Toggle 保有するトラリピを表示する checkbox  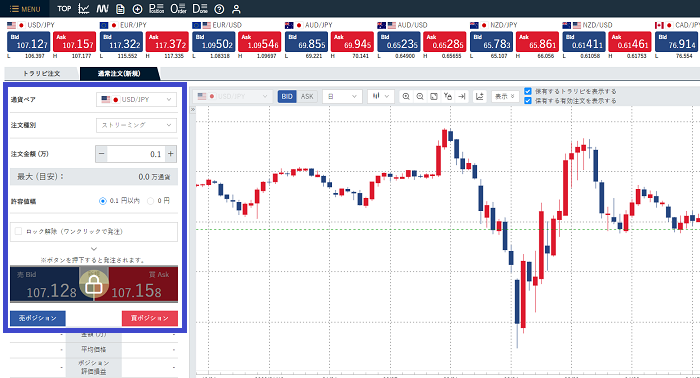point(528,91)
